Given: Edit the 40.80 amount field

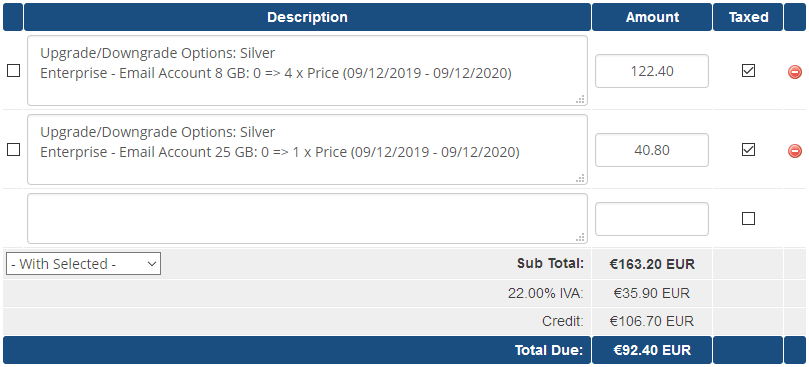Looking at the screenshot, I should tap(652, 150).
